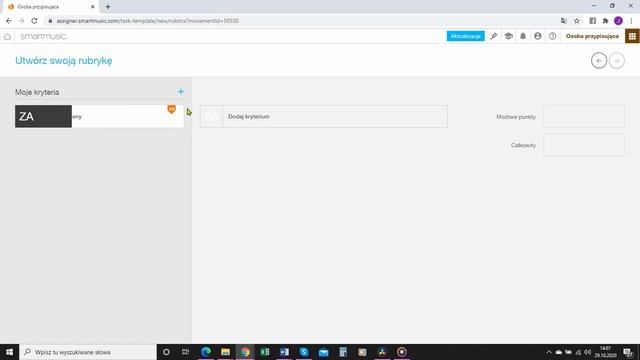Click the home icon beside smartmusic logo

[7, 36]
